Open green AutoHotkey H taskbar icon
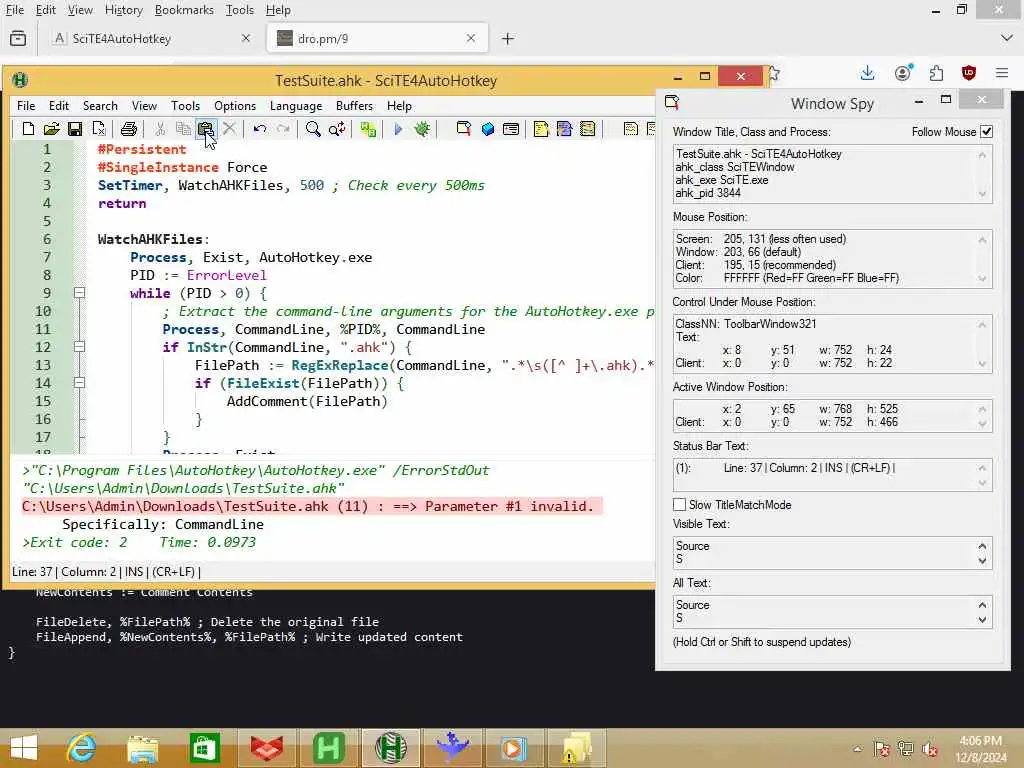 (328, 748)
